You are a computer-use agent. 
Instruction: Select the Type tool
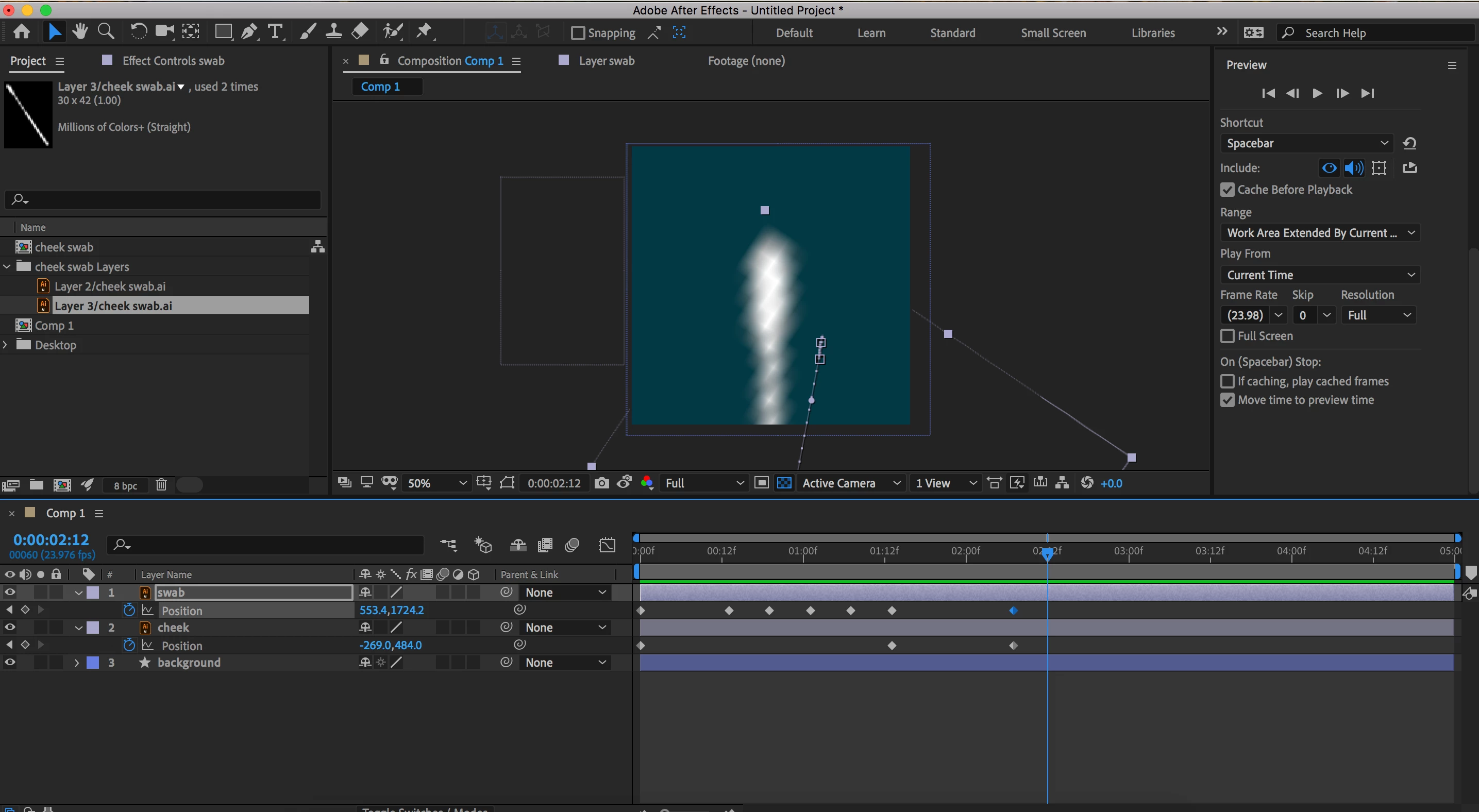pos(276,31)
